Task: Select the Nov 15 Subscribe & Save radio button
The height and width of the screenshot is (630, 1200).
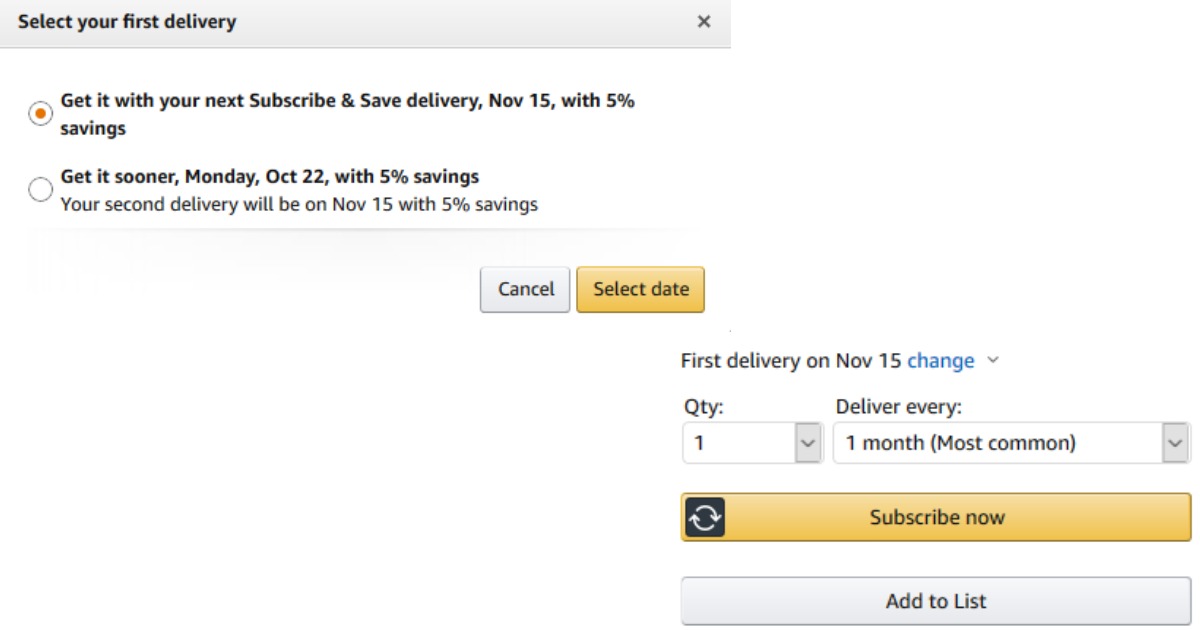Action: [41, 114]
